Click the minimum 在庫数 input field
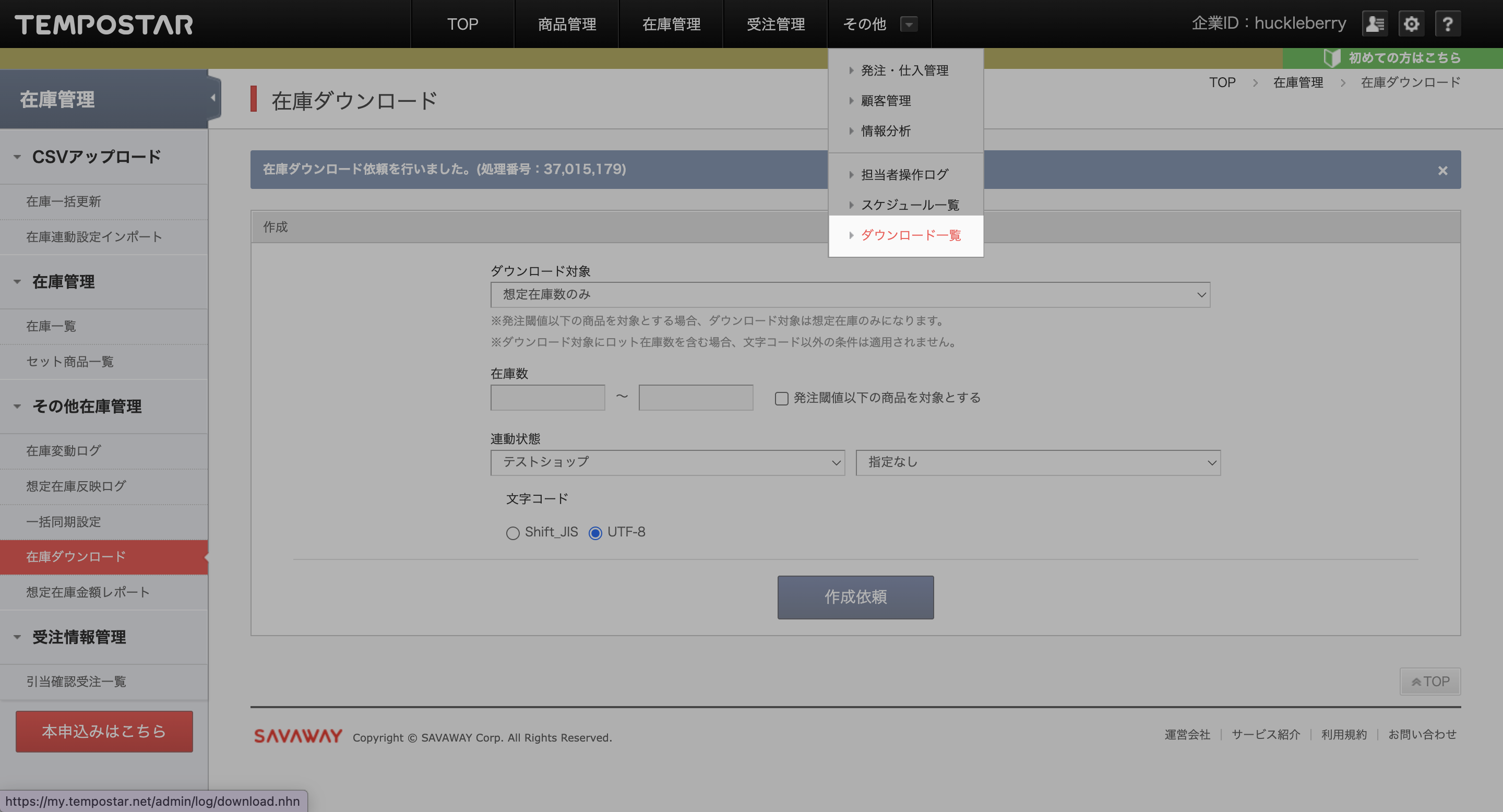Screen dimensions: 1503x812 pos(547,397)
